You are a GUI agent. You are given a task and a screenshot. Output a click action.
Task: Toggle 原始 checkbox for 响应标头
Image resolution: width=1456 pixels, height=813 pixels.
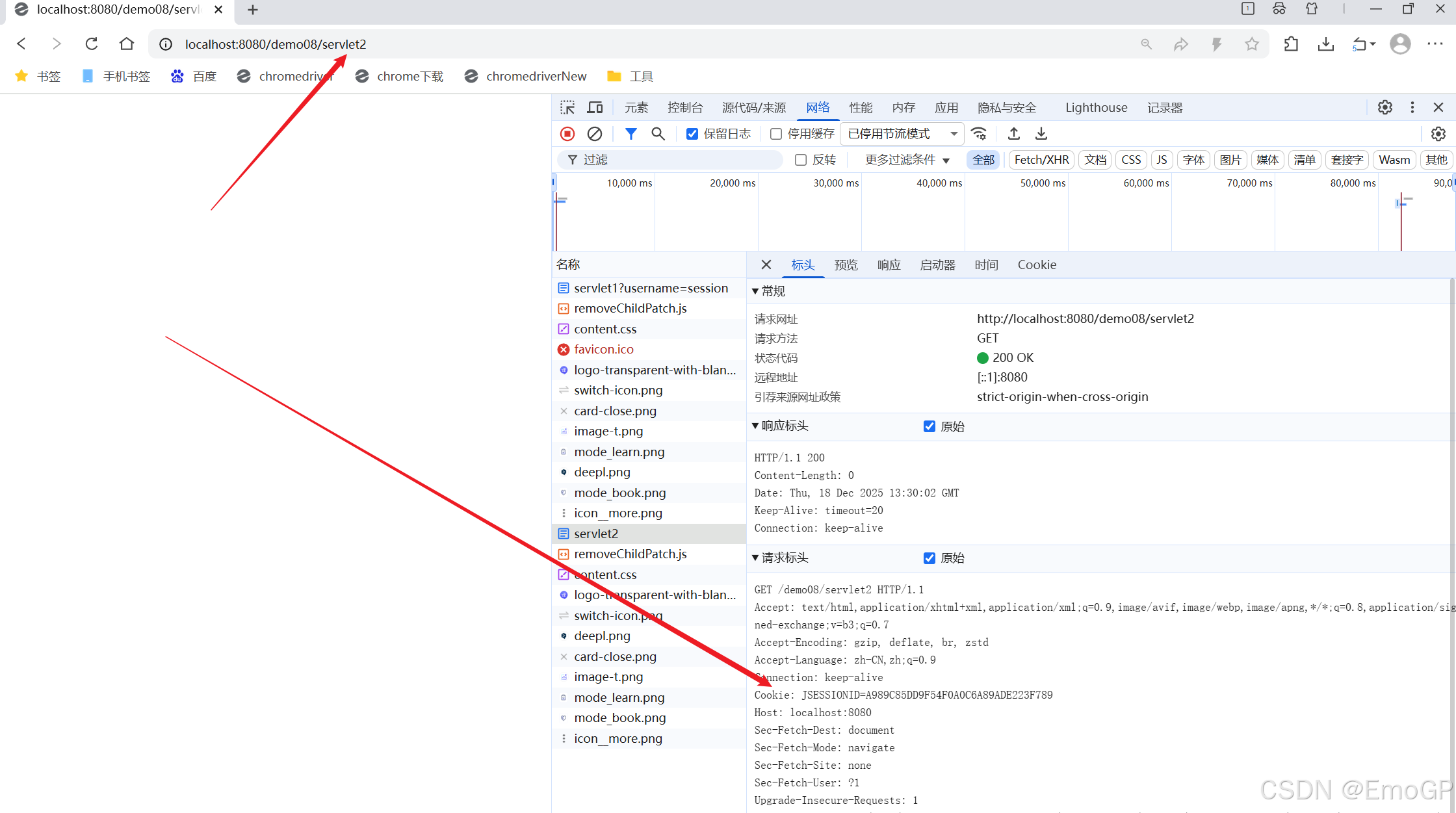click(929, 426)
